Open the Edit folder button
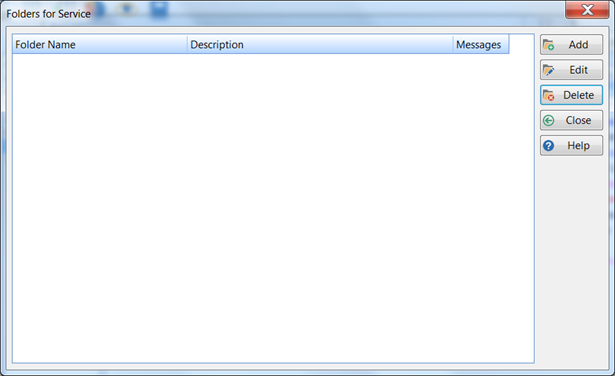Screen dimensions: 615x376 pos(571,70)
